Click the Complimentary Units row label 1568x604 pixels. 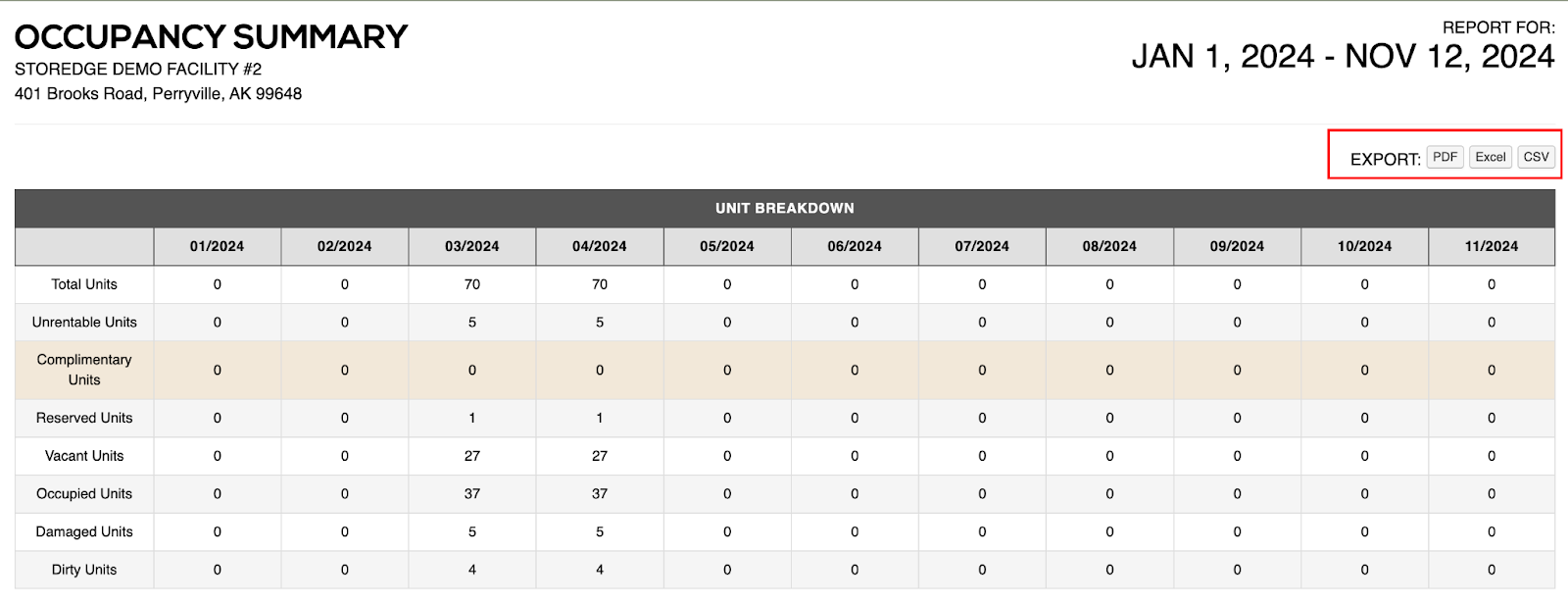[x=84, y=370]
